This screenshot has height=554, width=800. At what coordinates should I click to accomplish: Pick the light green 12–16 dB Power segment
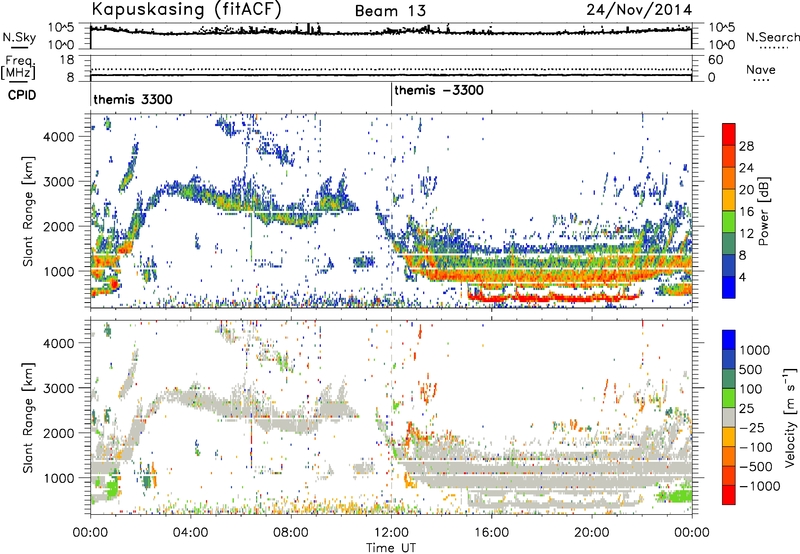729,221
